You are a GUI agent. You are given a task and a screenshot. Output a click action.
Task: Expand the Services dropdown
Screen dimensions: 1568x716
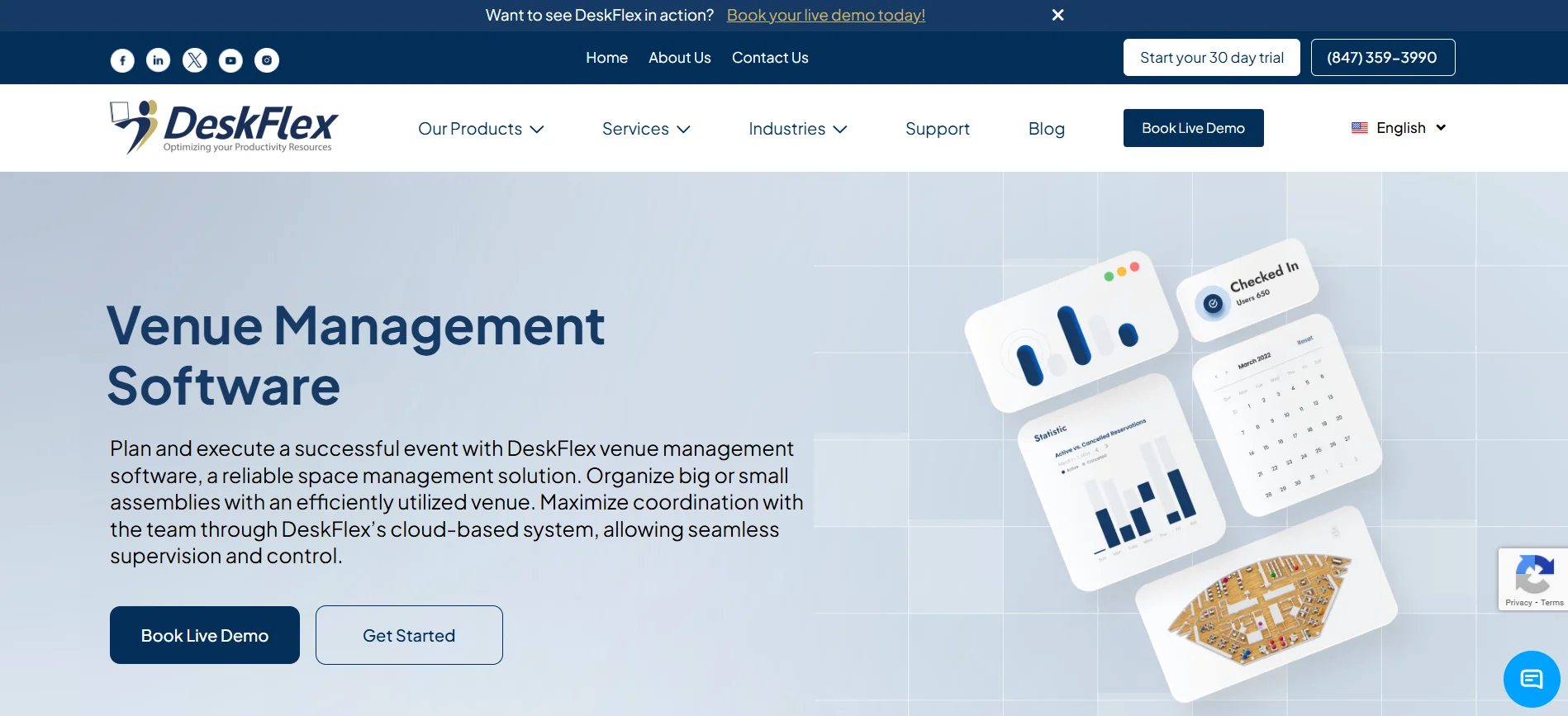646,129
